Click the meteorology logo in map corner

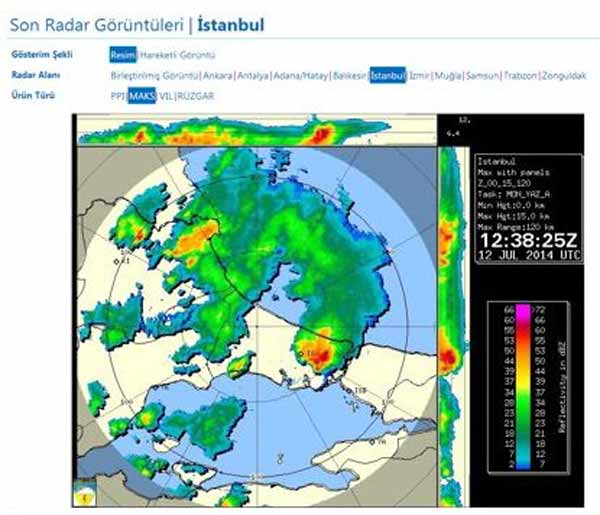click(90, 495)
